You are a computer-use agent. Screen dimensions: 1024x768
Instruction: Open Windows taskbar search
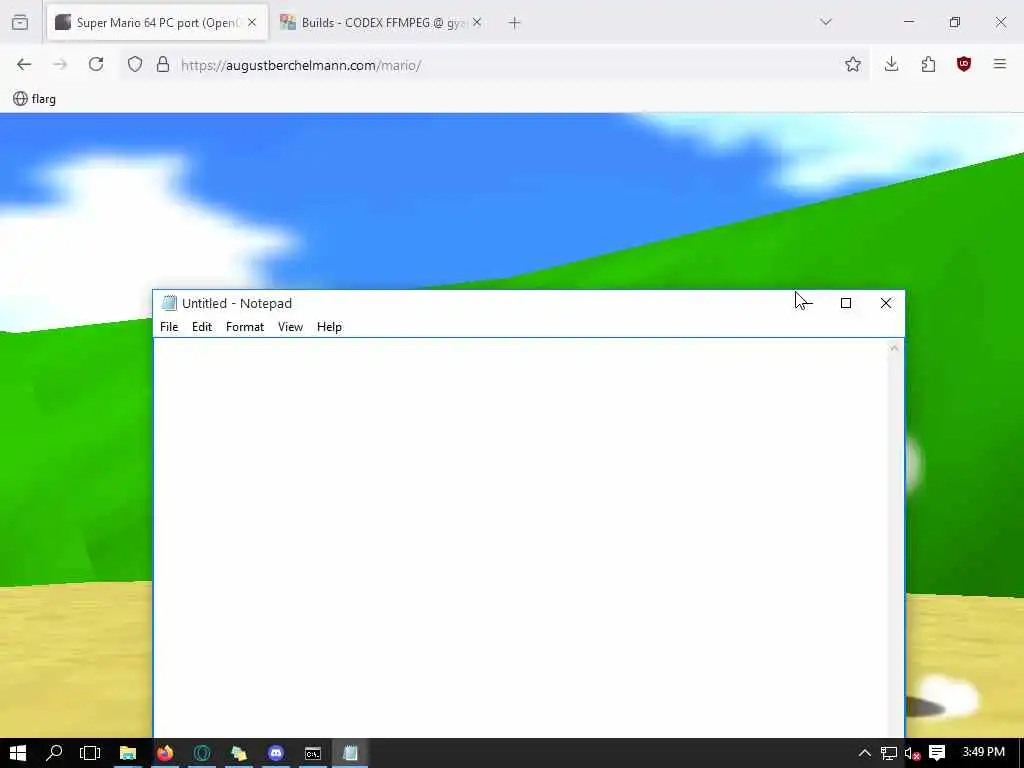click(x=54, y=753)
